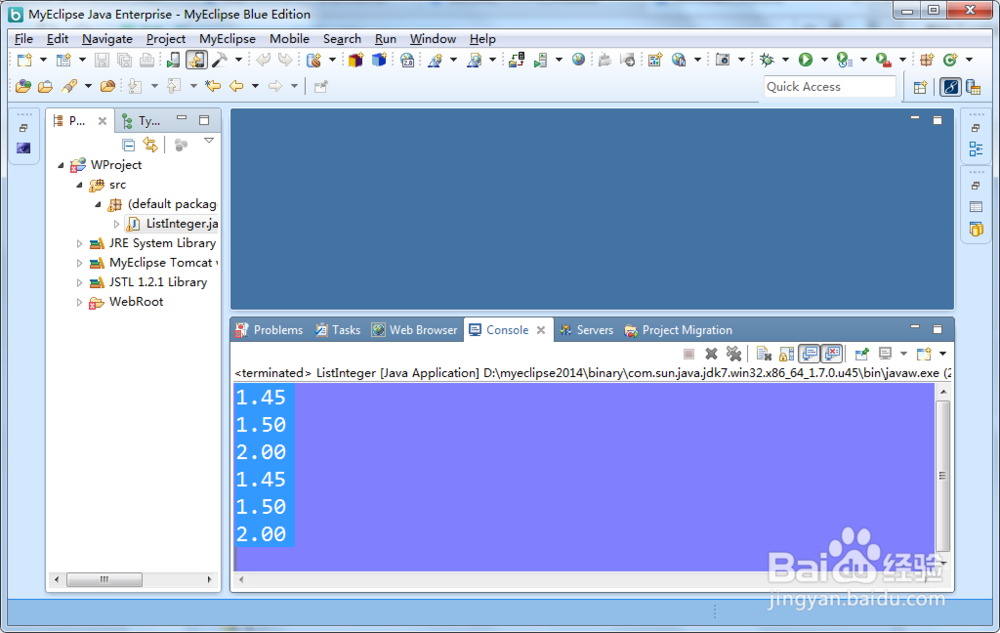Image resolution: width=1000 pixels, height=633 pixels.
Task: Open Back history dropdown arrow
Action: (255, 86)
